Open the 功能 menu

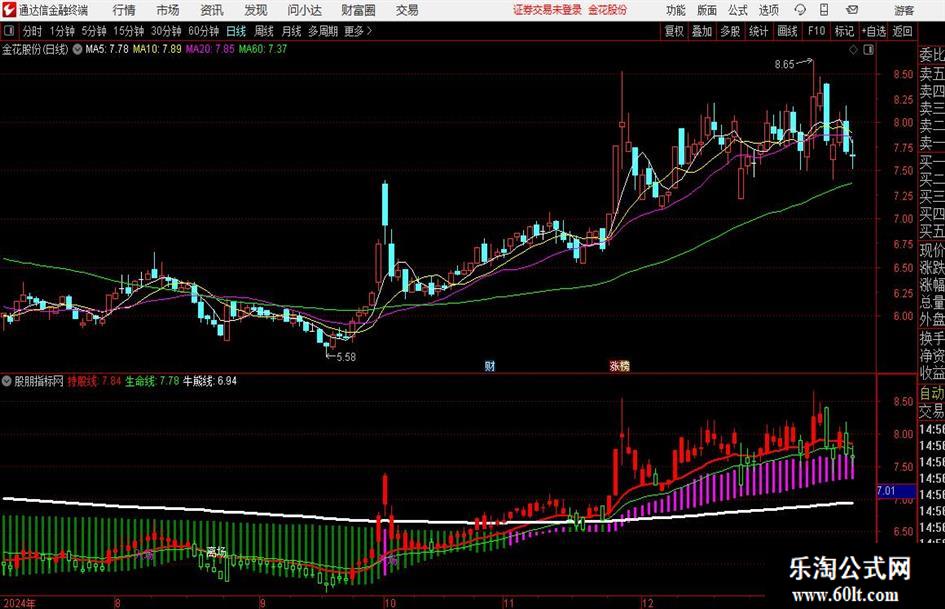click(x=676, y=10)
